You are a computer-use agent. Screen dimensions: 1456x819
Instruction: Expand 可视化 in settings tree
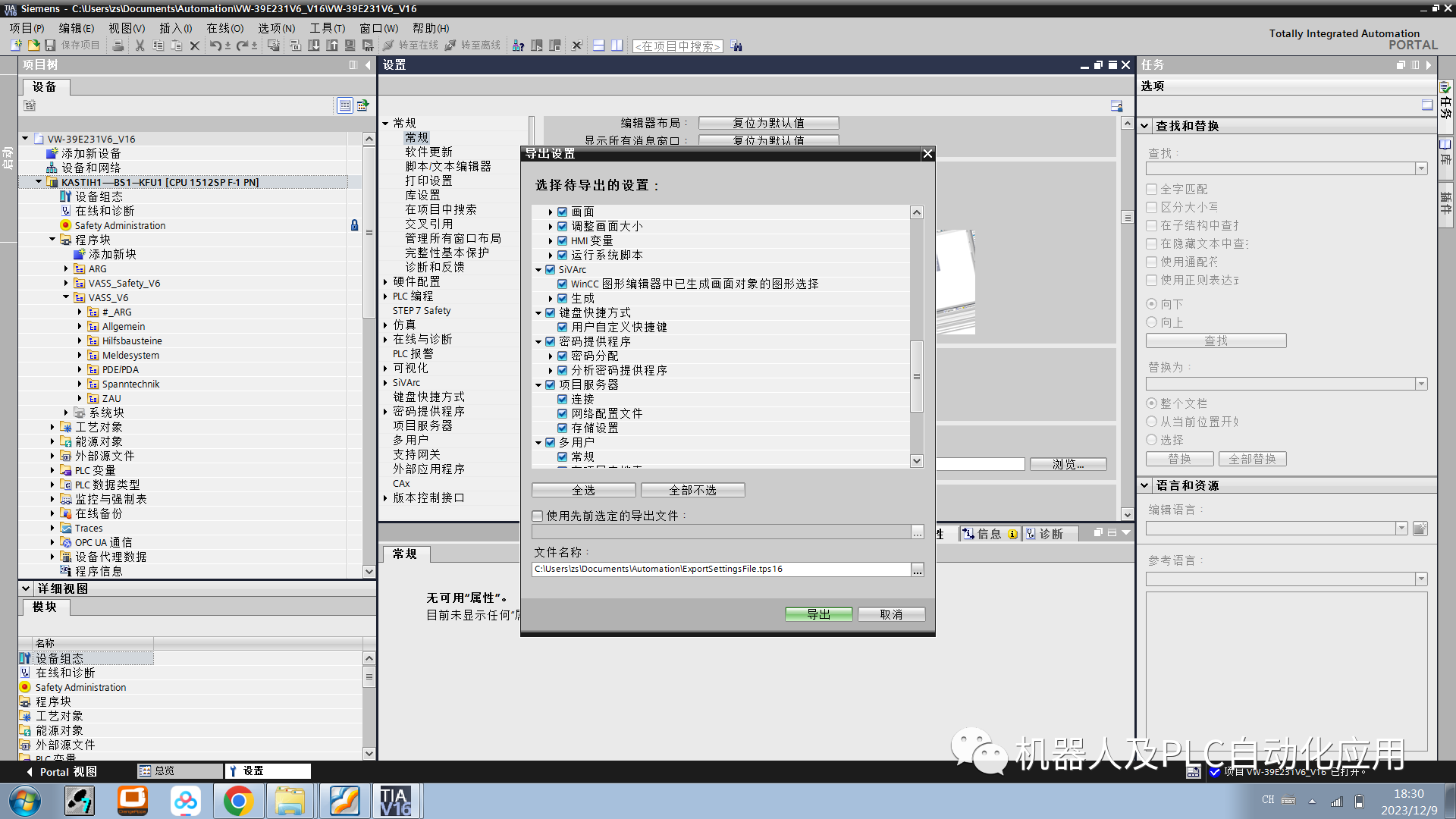point(385,368)
